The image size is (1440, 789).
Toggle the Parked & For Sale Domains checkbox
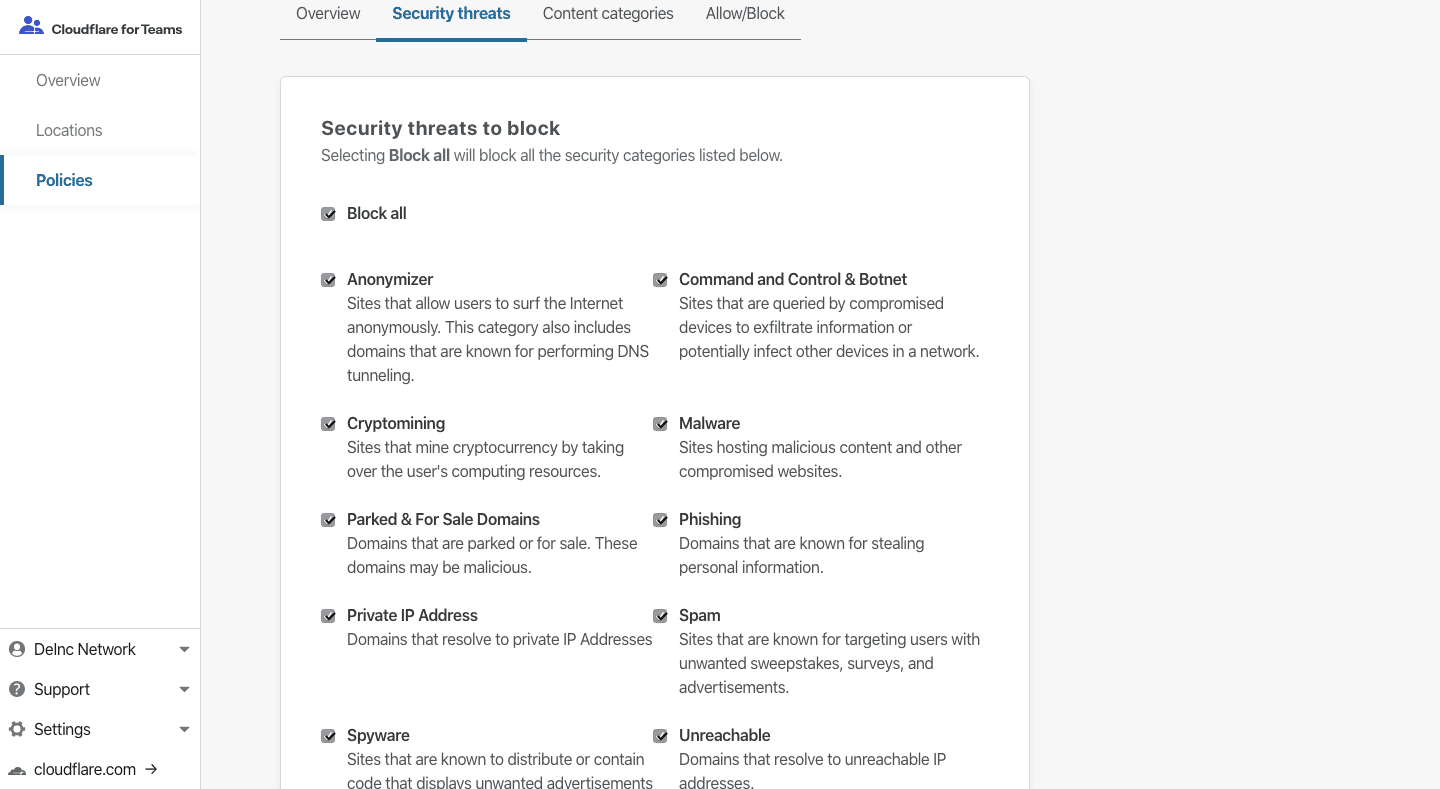[328, 520]
